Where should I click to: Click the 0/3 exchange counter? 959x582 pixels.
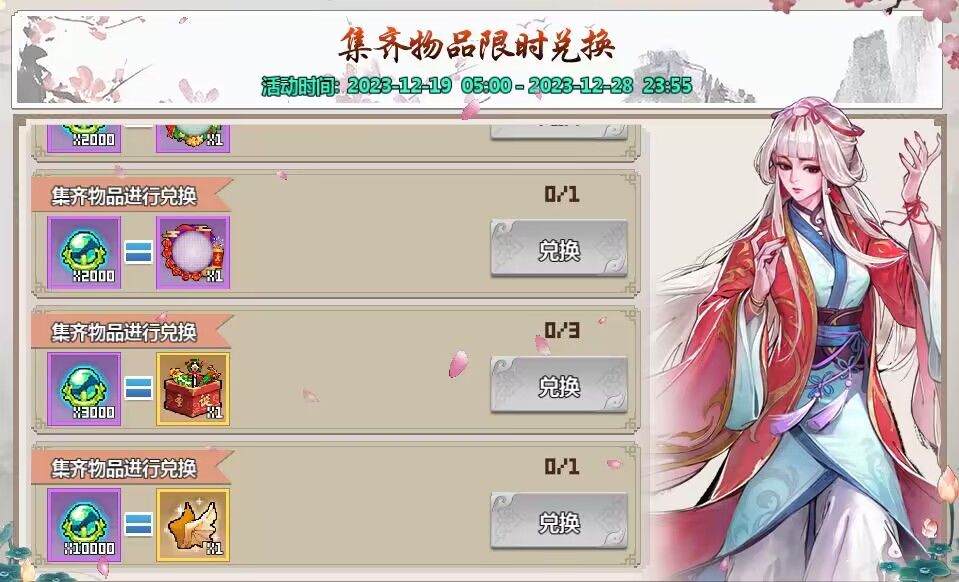[561, 331]
